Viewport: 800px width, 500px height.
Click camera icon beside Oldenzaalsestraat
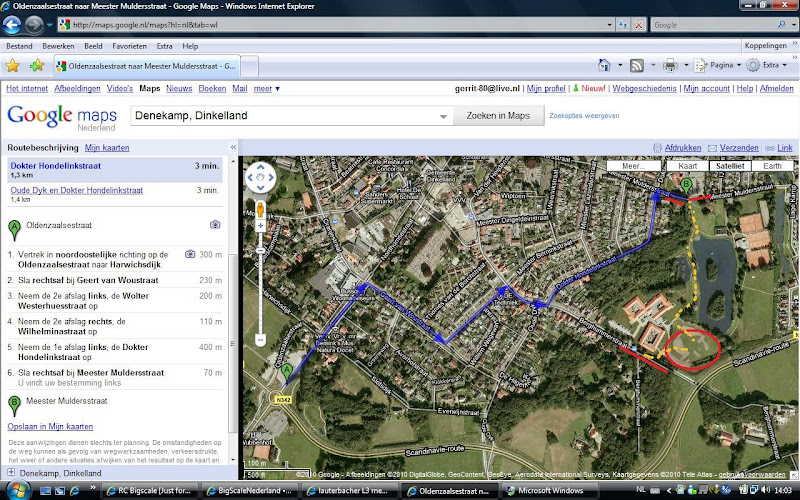tap(215, 224)
